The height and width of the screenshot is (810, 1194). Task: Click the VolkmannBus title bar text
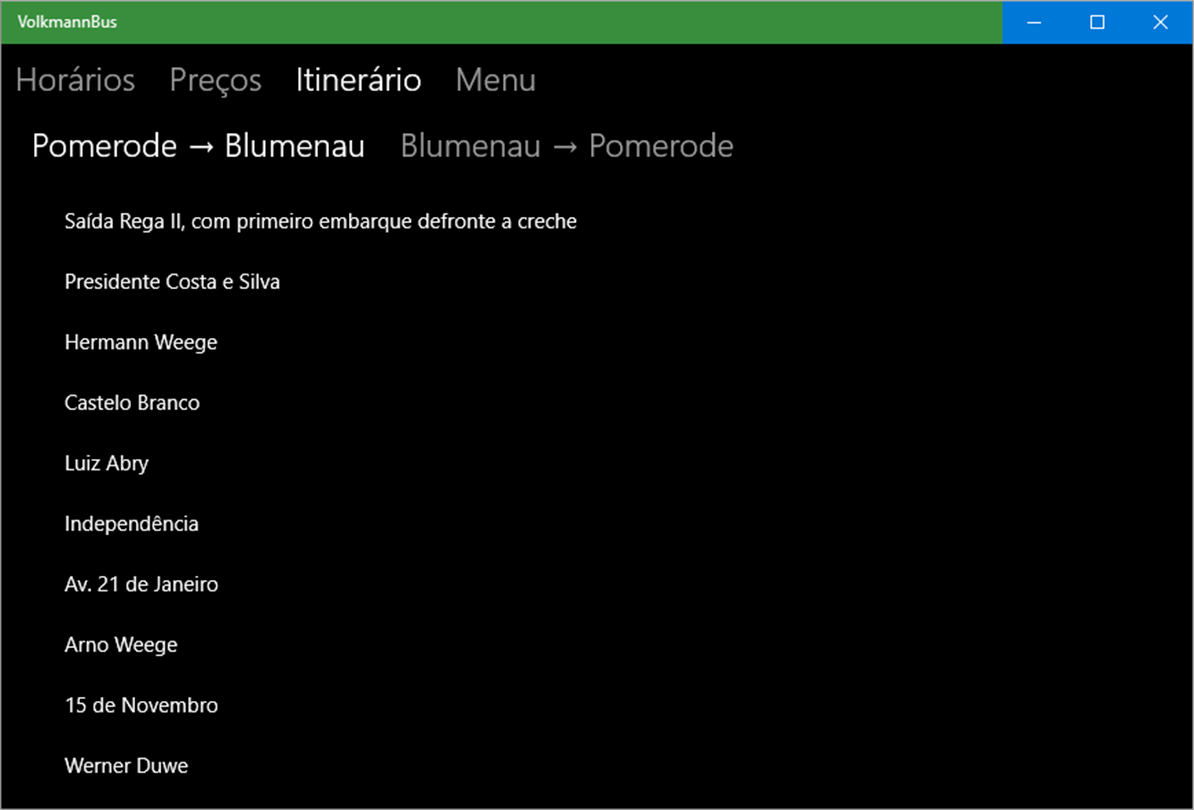67,22
